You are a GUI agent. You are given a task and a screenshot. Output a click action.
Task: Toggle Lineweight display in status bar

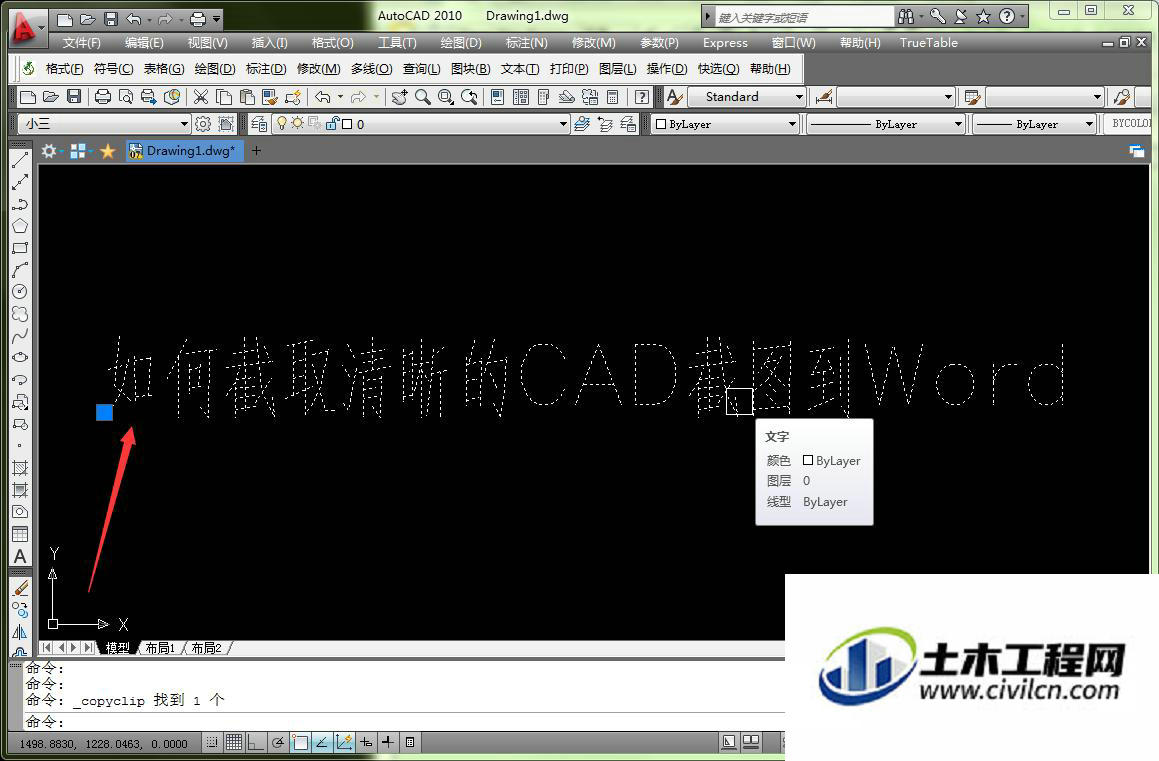387,743
